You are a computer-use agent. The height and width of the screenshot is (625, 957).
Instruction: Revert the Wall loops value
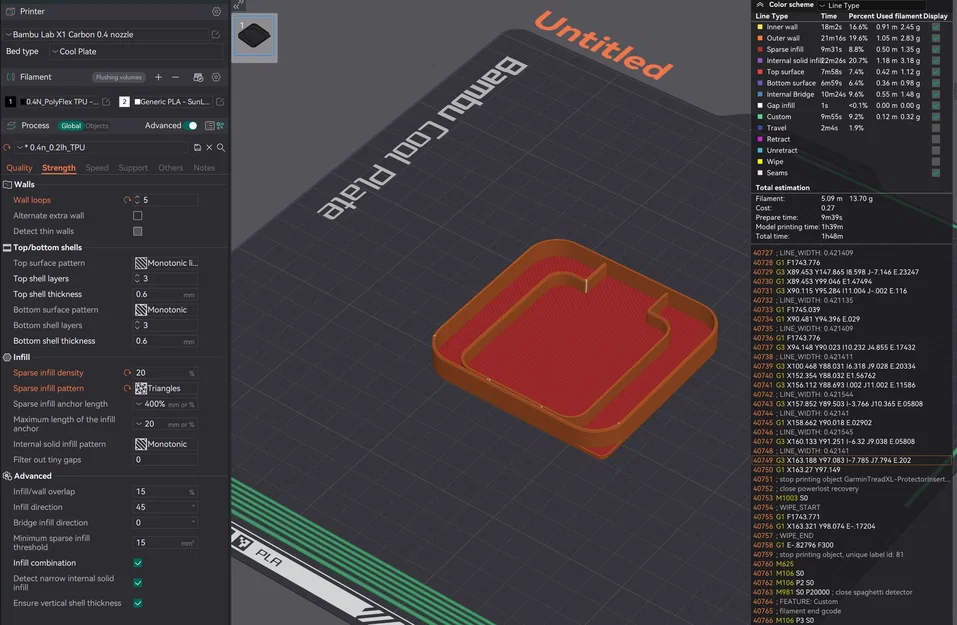(127, 200)
